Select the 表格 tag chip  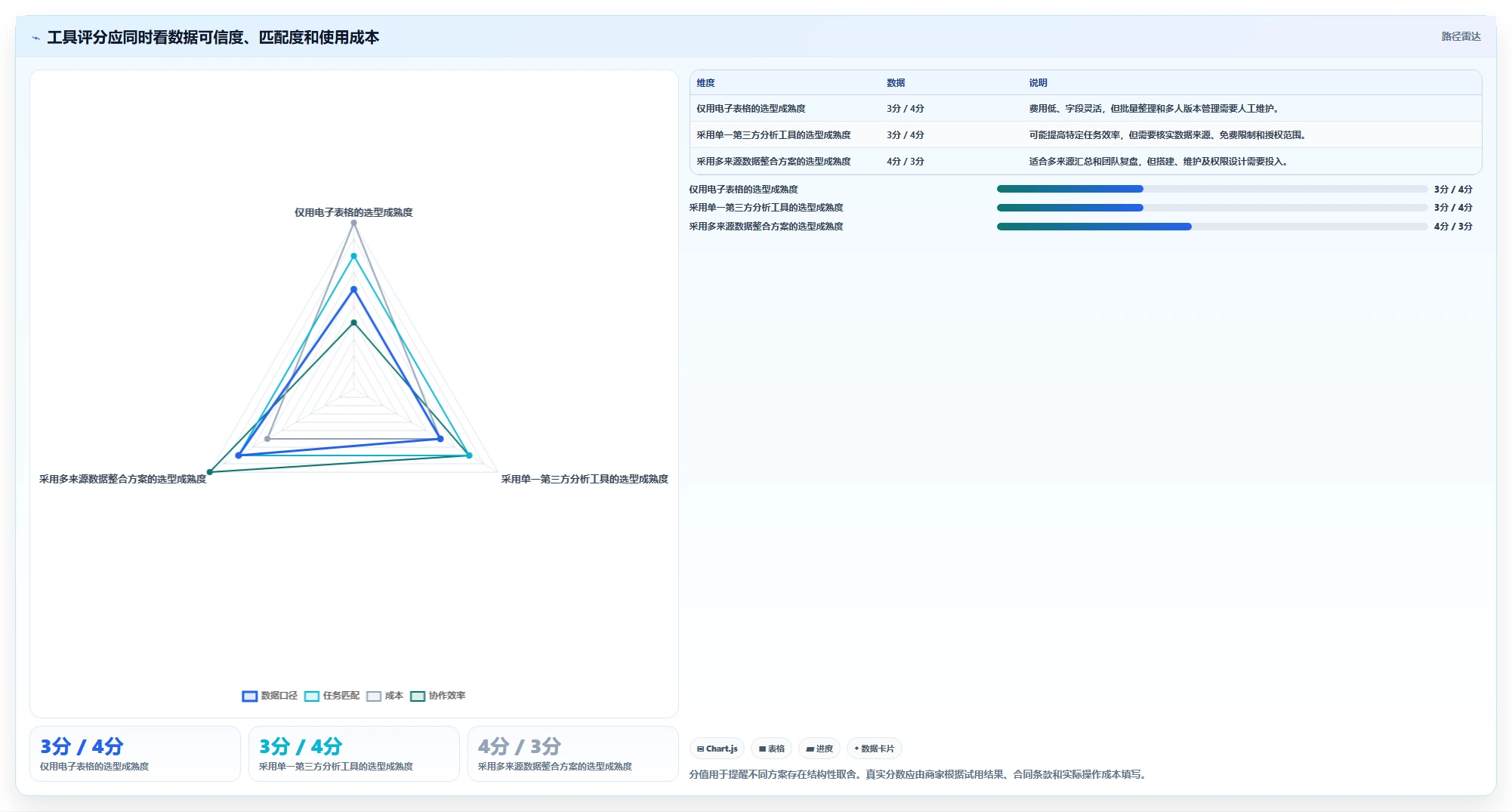click(772, 749)
